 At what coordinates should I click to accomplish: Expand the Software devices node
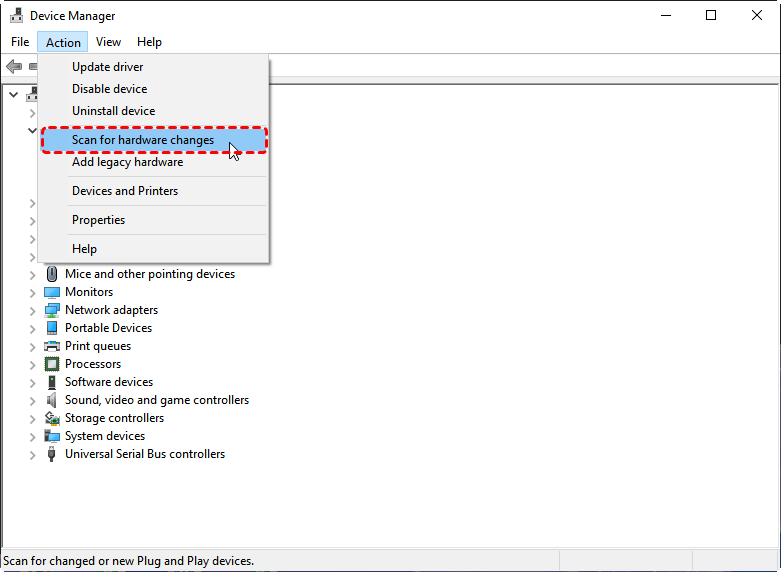click(x=32, y=382)
